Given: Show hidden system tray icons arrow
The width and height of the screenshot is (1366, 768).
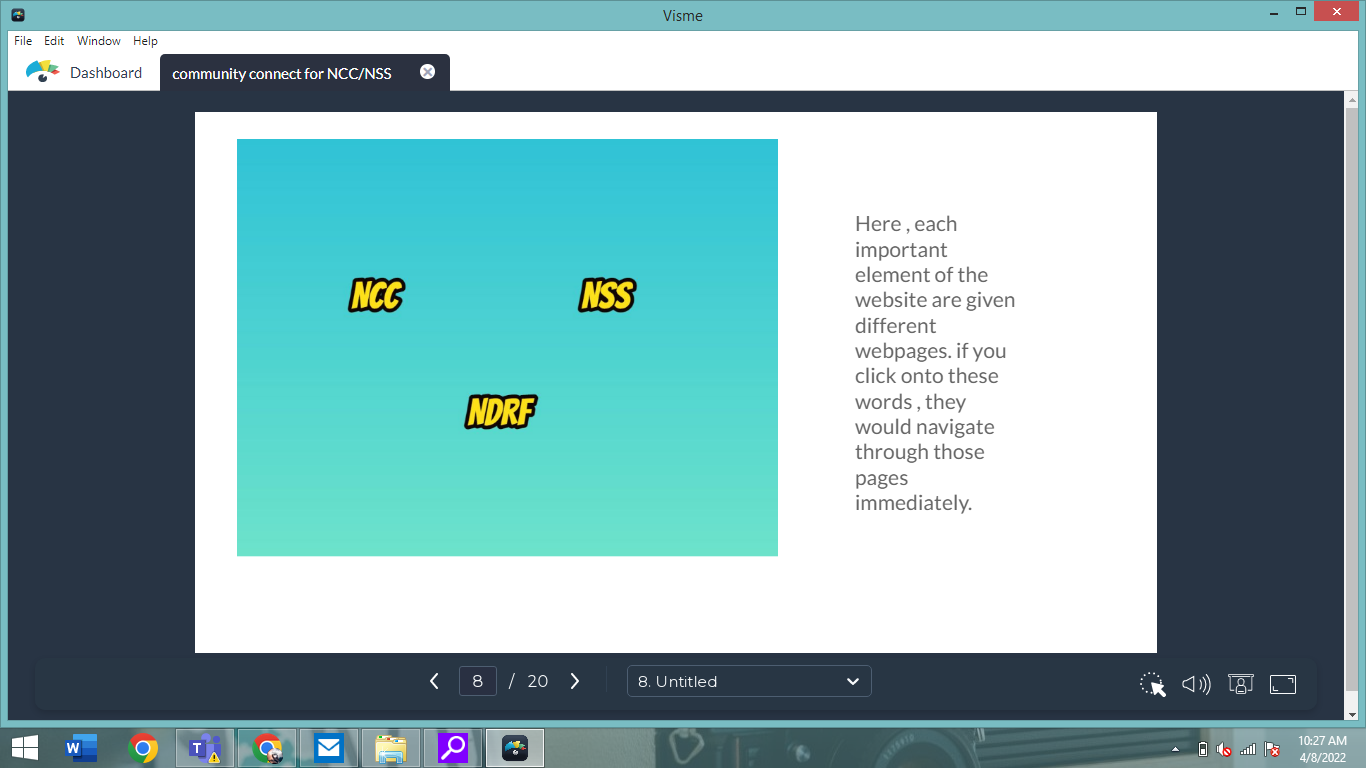Looking at the screenshot, I should tap(1176, 749).
